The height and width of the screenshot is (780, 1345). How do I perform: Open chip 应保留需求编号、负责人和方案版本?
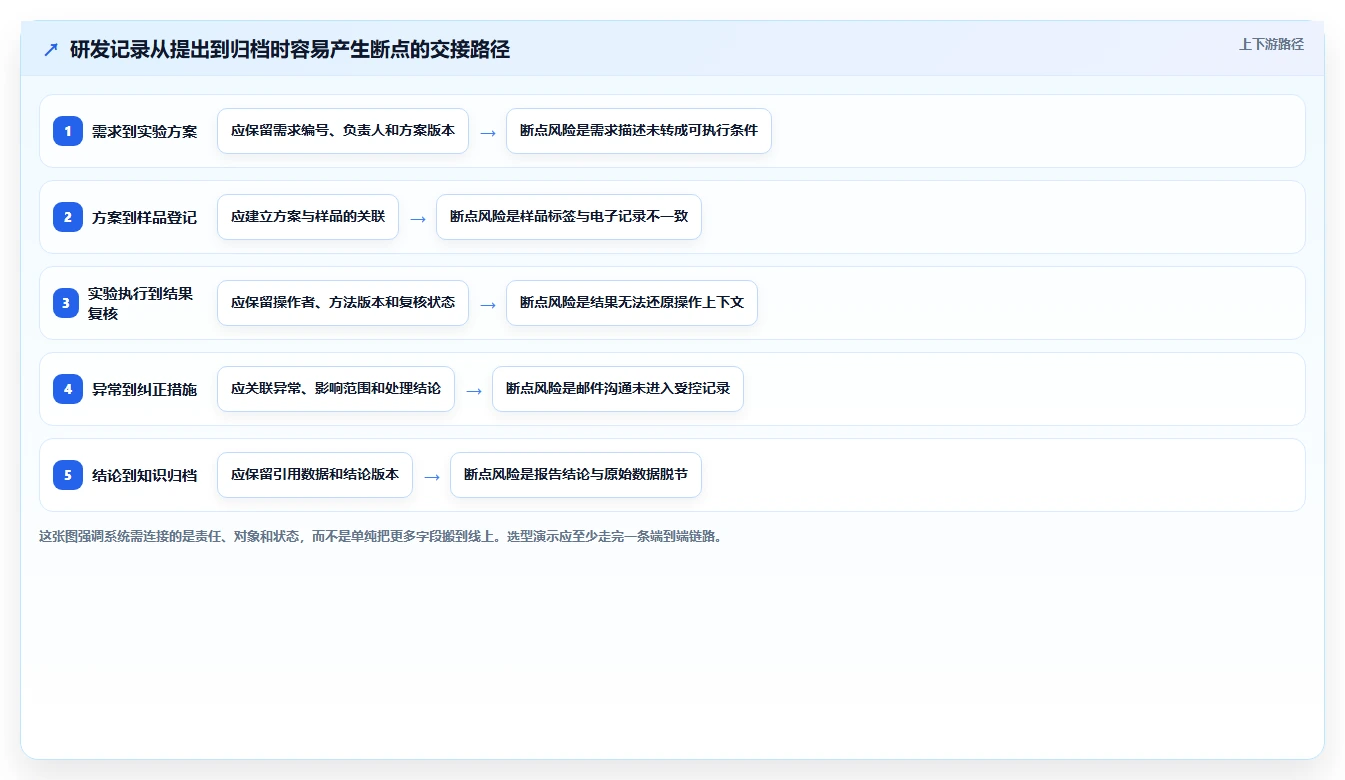point(343,131)
